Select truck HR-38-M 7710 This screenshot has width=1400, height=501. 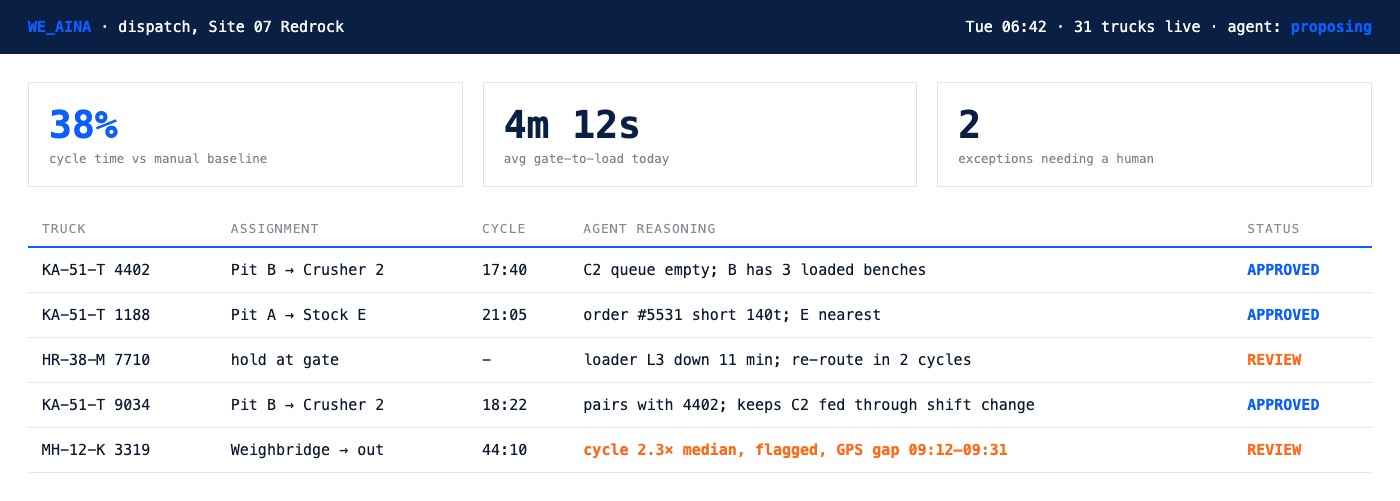[x=96, y=360]
